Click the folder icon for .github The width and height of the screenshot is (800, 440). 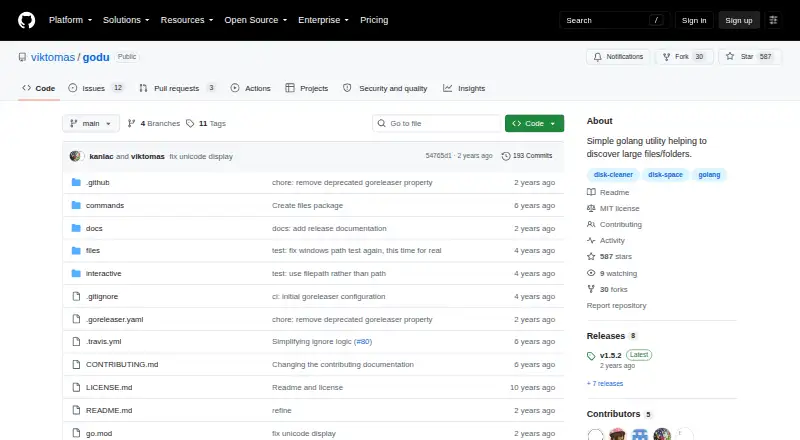click(76, 182)
